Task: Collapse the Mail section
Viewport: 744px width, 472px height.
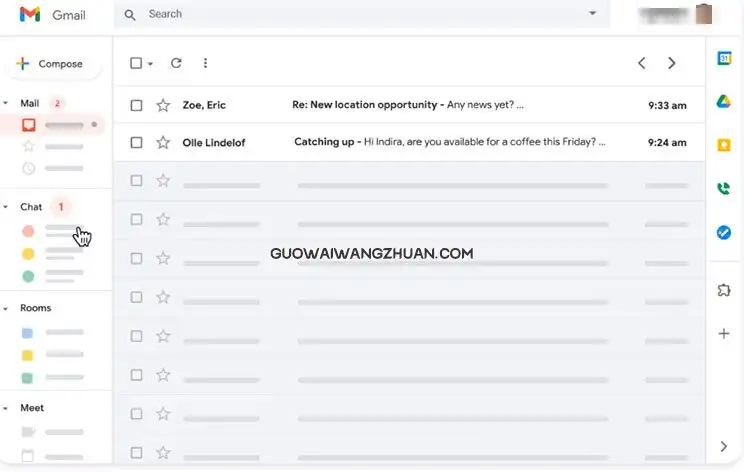Action: 6,103
